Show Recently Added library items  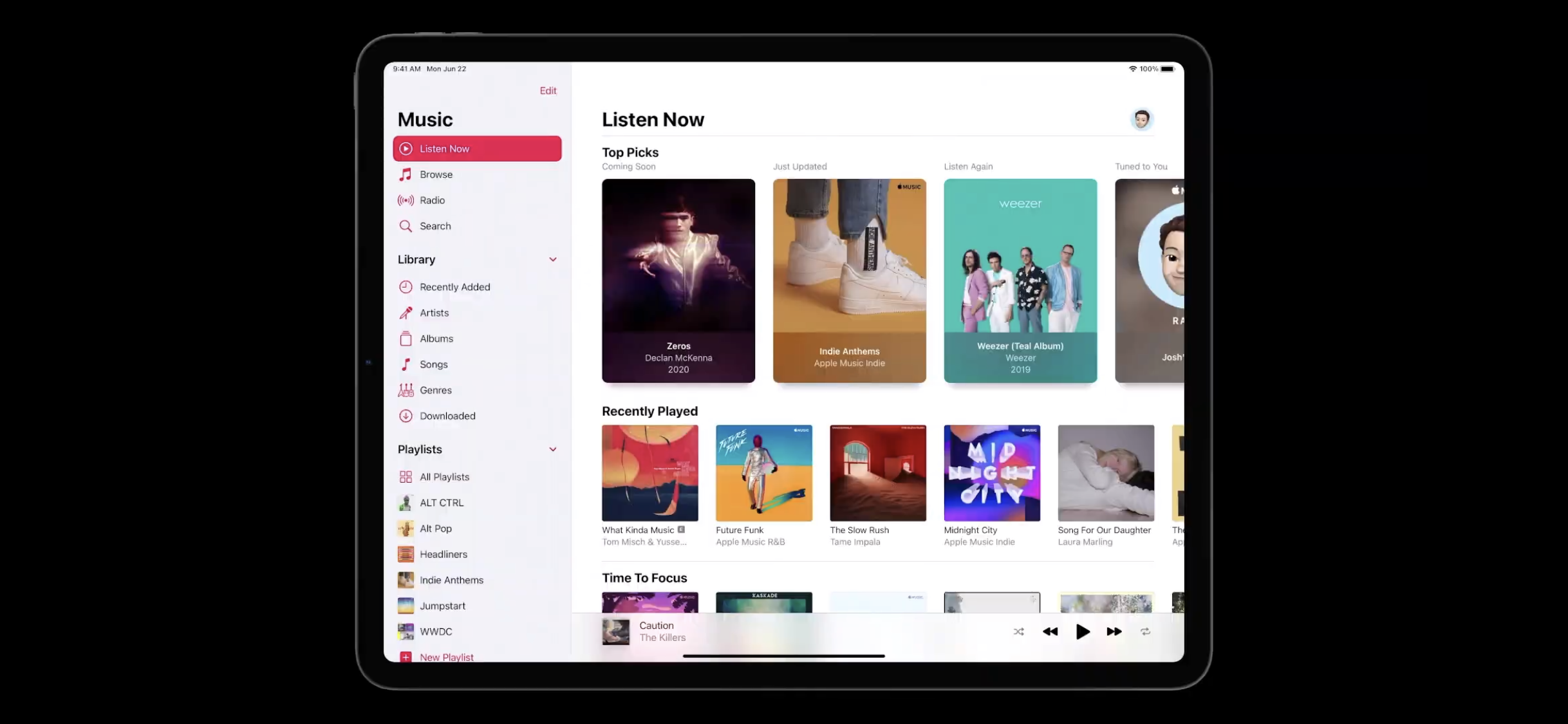[454, 287]
